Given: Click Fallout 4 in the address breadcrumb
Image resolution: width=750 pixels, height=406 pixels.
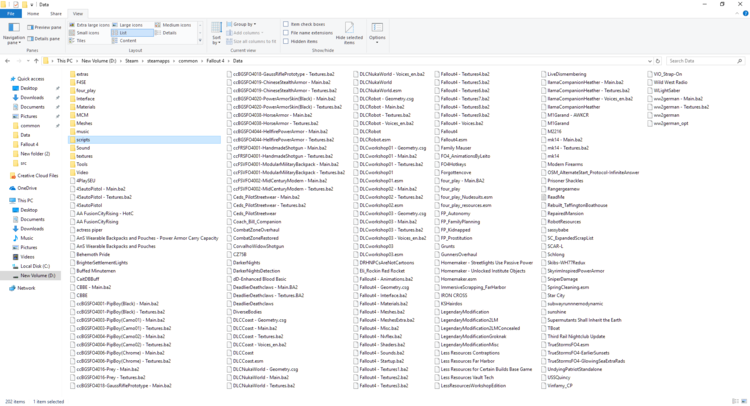Looking at the screenshot, I should [x=215, y=61].
